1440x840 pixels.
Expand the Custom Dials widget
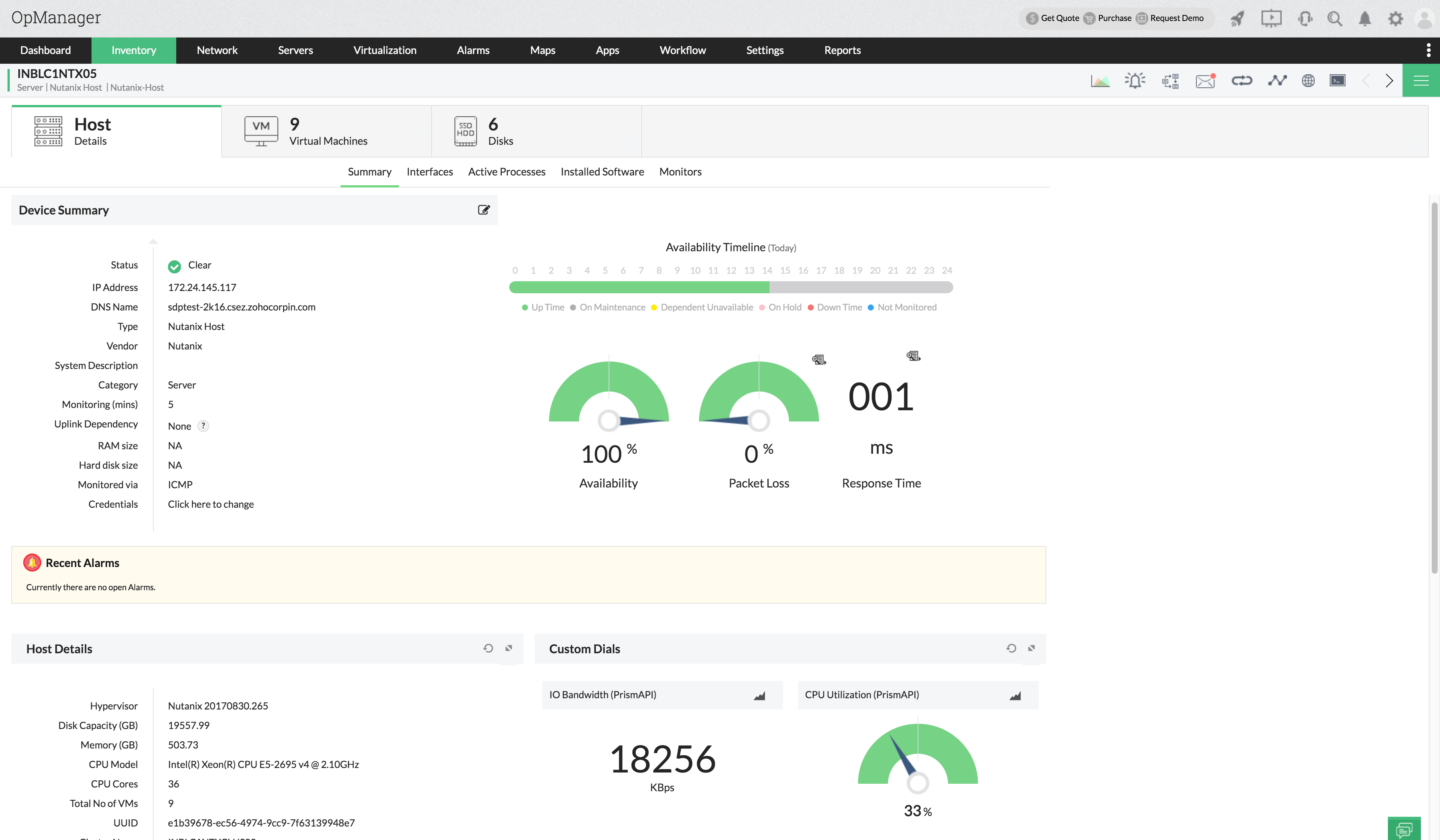(1031, 648)
